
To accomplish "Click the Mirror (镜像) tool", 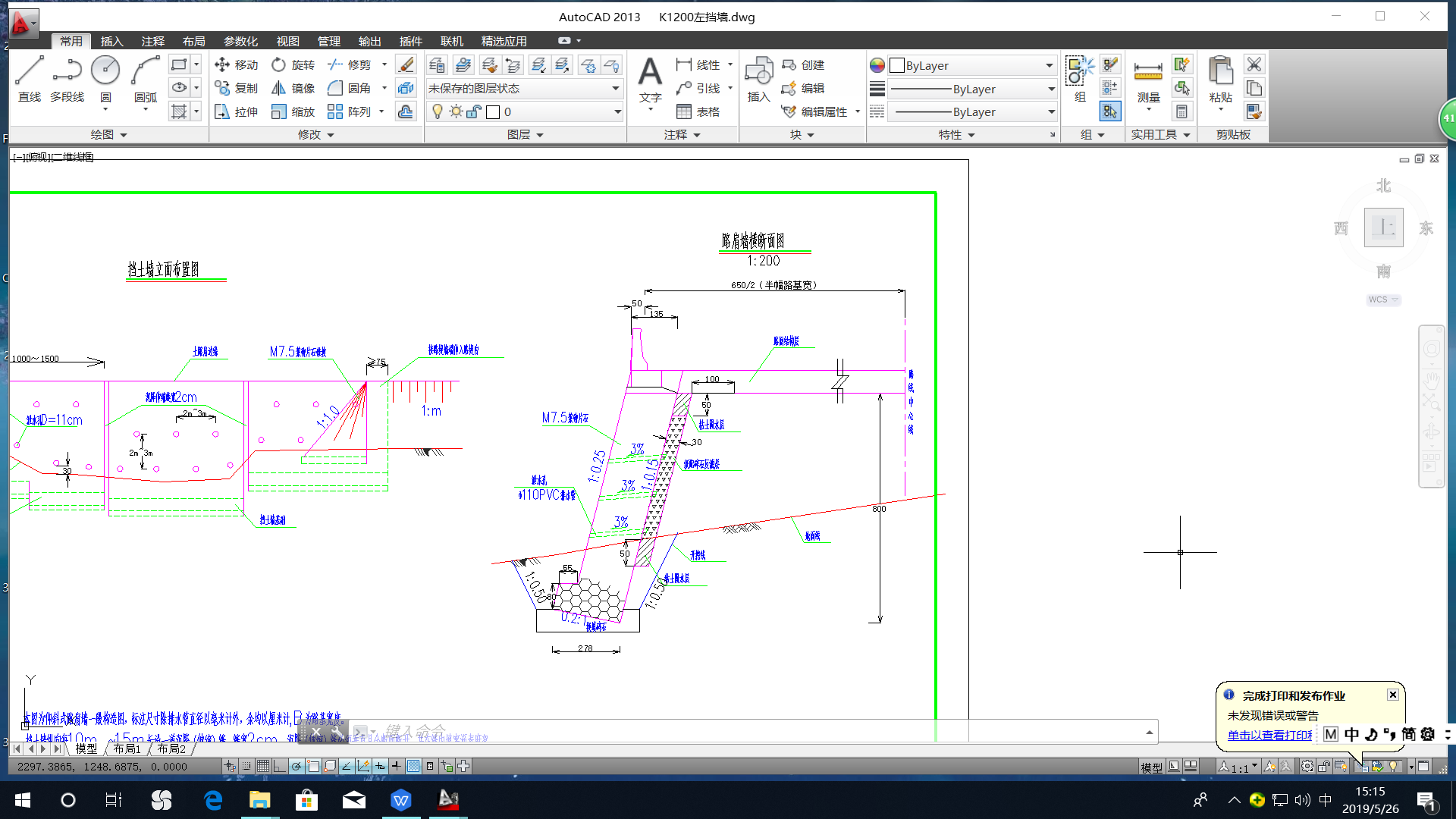I will point(293,89).
